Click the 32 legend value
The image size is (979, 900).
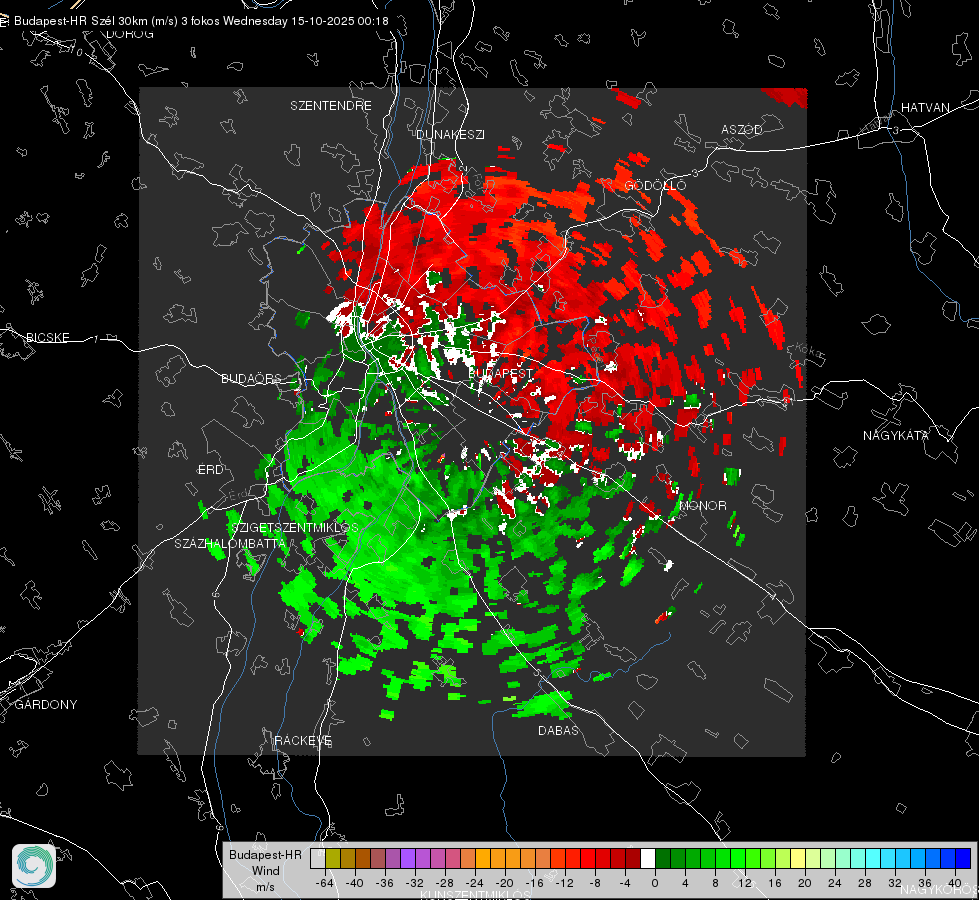click(895, 883)
